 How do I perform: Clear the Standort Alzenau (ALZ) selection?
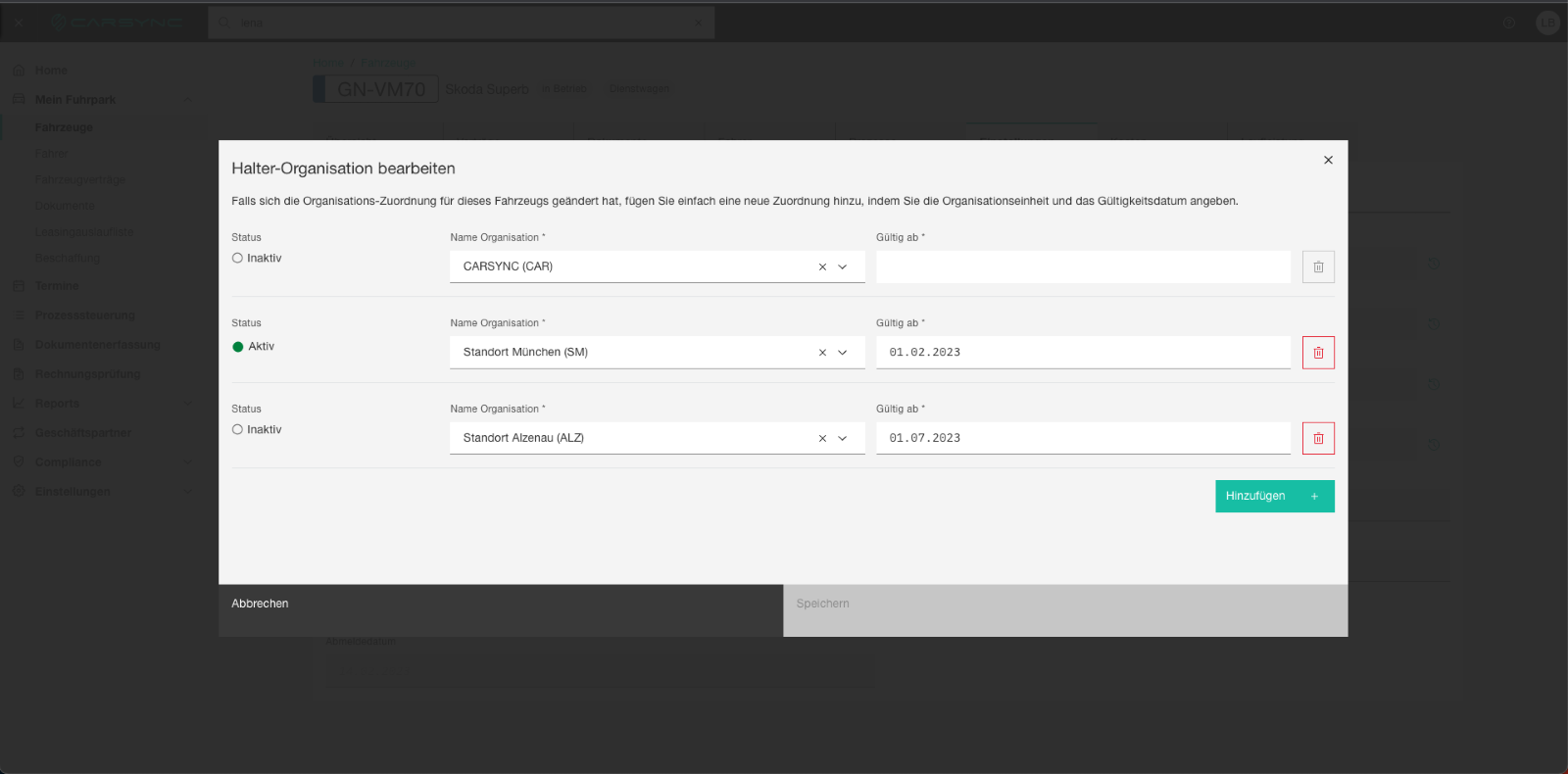[x=822, y=438]
